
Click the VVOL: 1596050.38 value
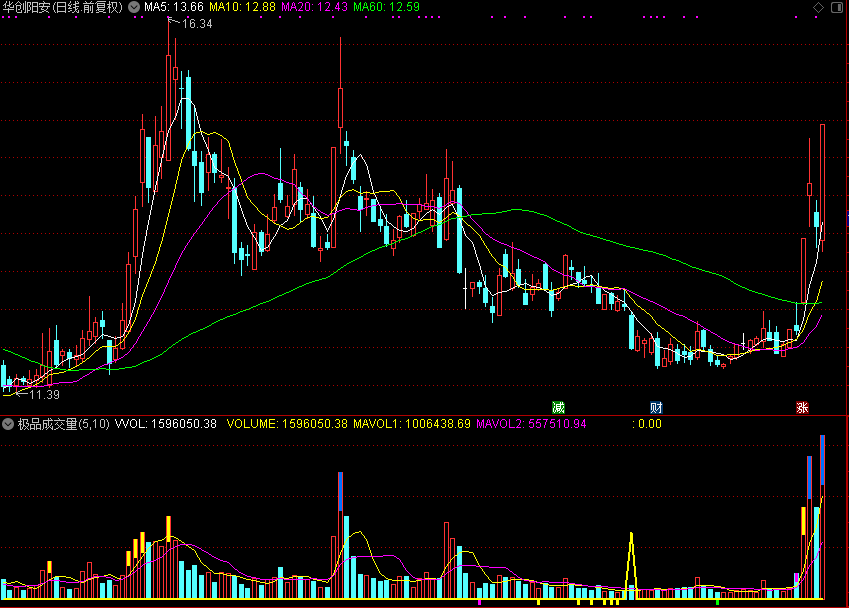pyautogui.click(x=166, y=424)
